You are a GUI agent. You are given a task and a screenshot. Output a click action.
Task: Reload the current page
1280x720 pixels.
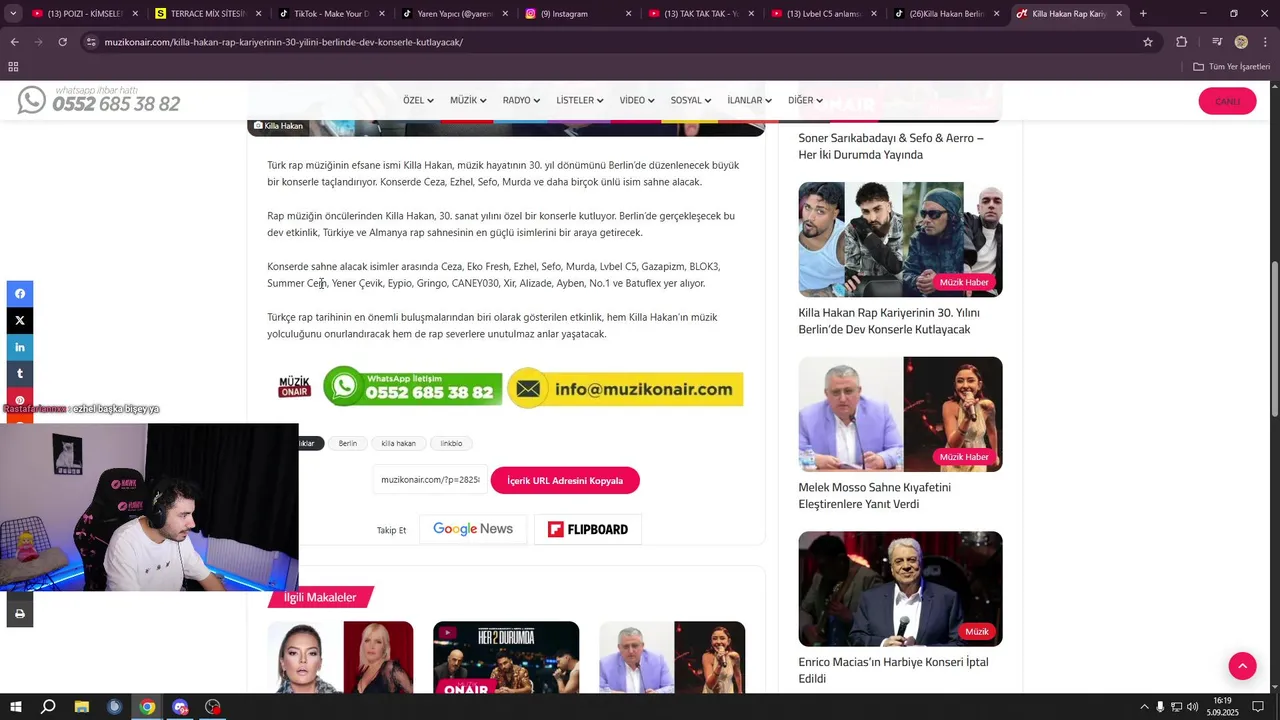coord(62,42)
